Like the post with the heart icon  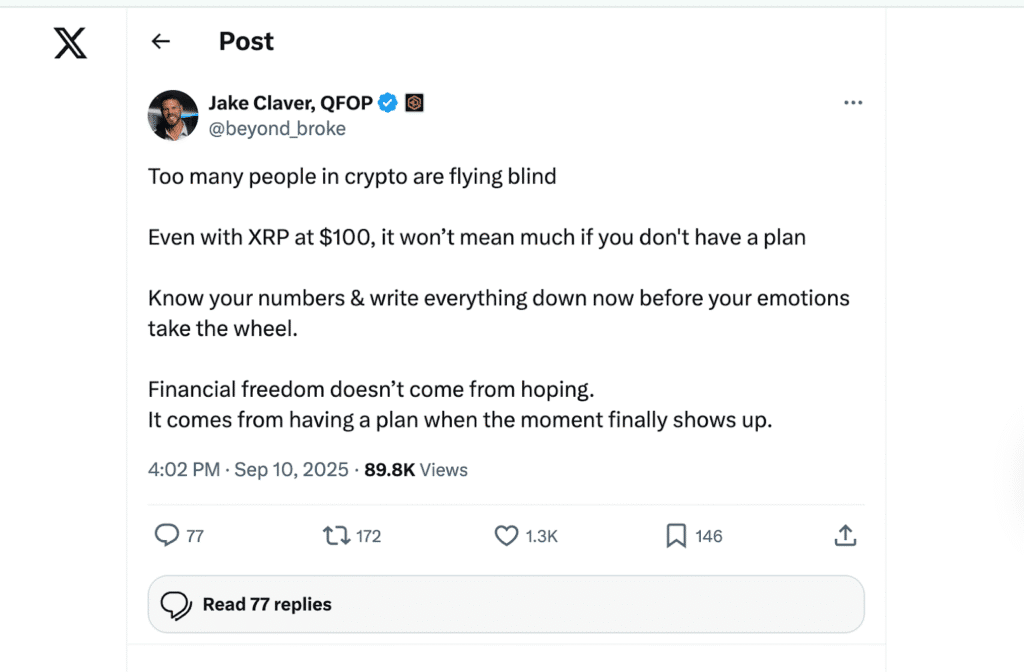[507, 536]
